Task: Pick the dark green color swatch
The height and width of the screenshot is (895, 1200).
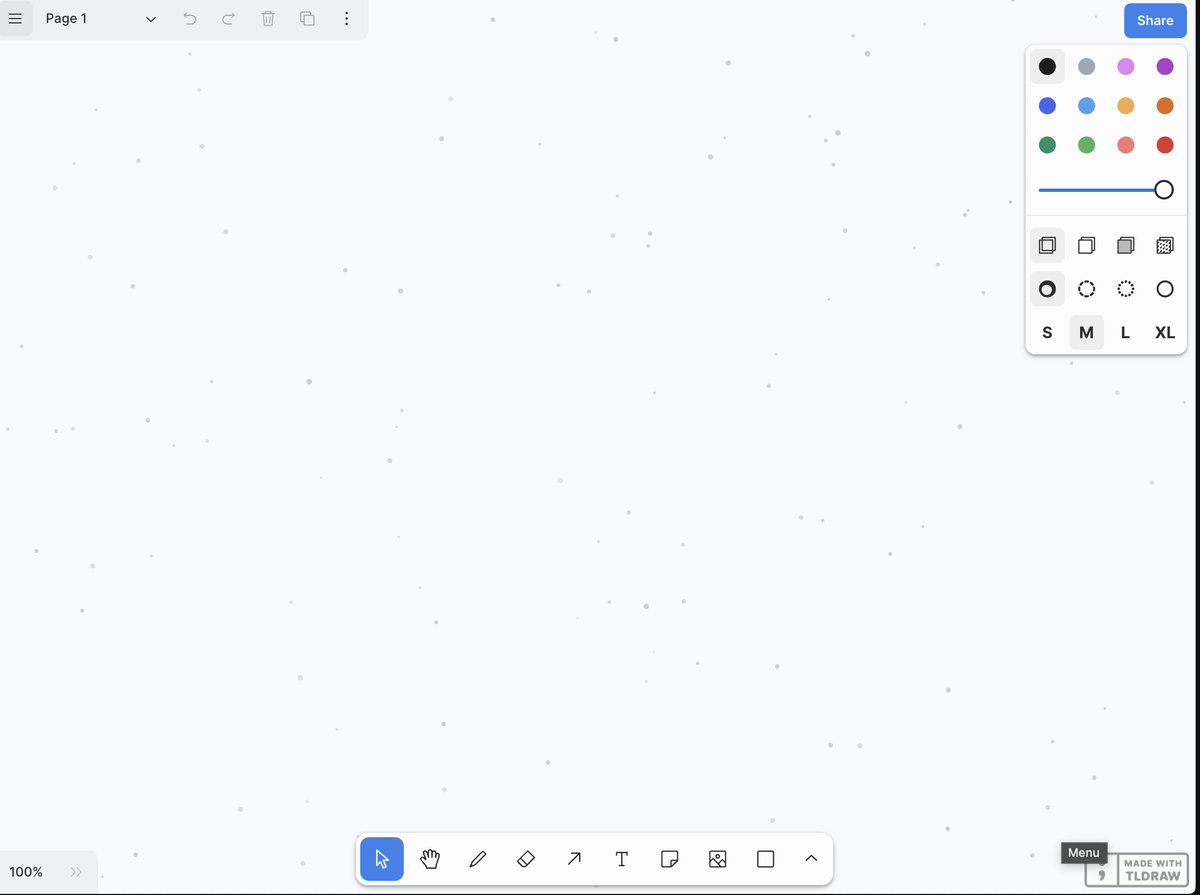Action: pos(1047,145)
